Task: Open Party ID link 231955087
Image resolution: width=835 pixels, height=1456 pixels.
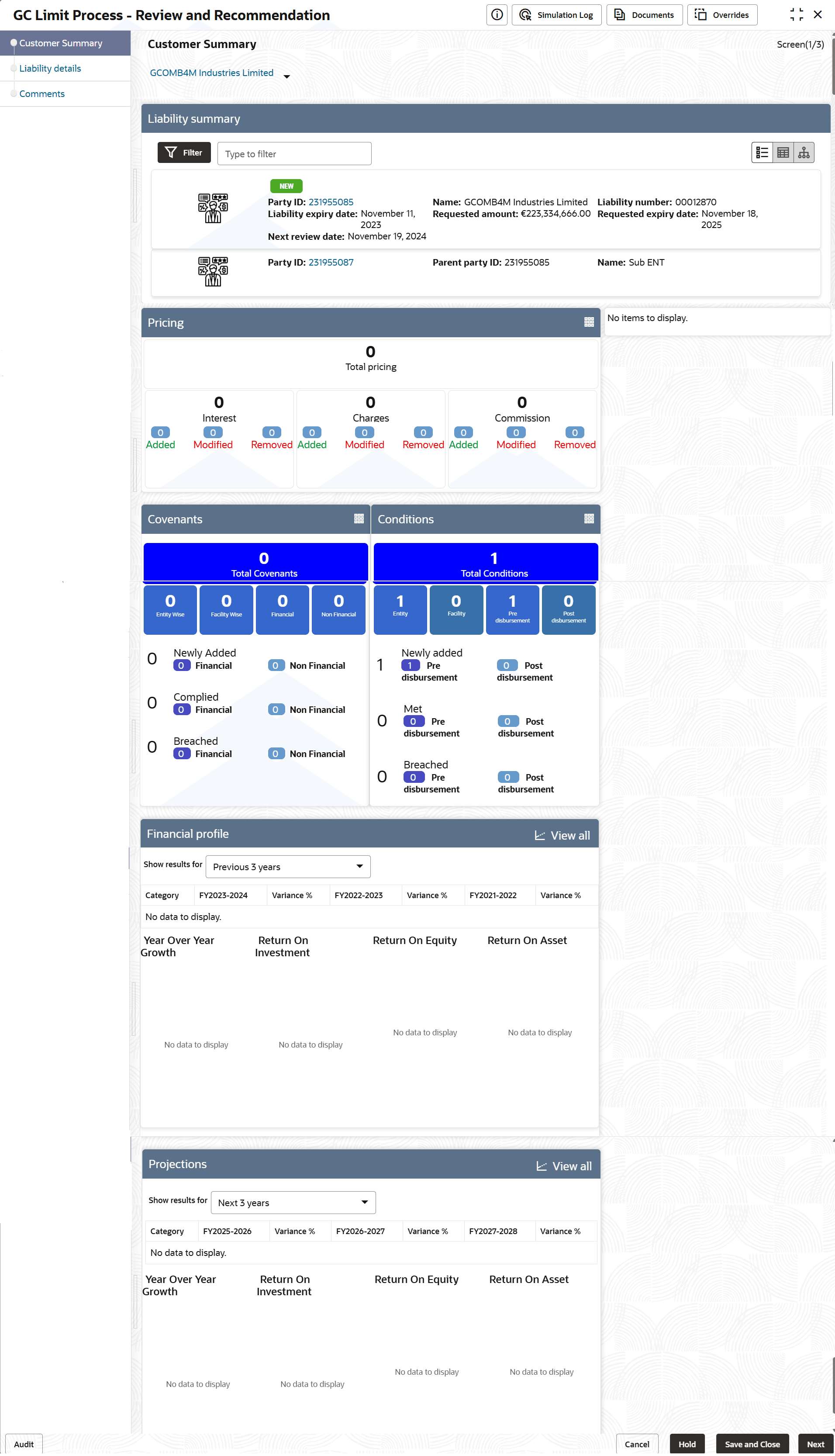Action: [331, 262]
